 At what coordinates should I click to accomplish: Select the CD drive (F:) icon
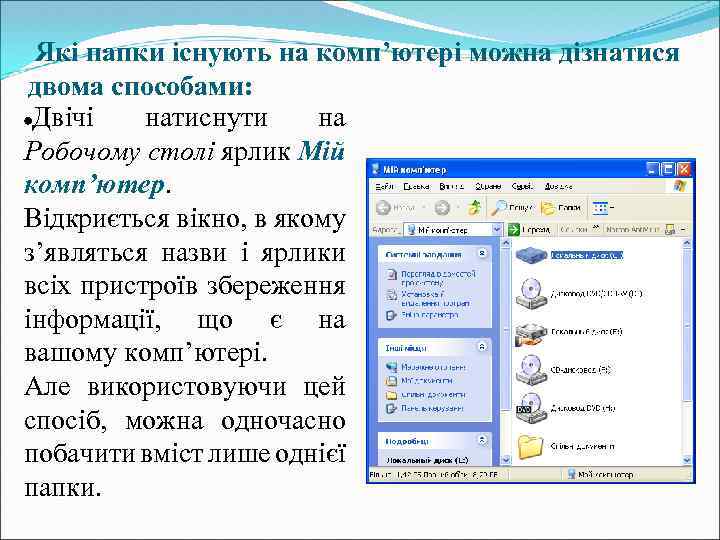530,370
